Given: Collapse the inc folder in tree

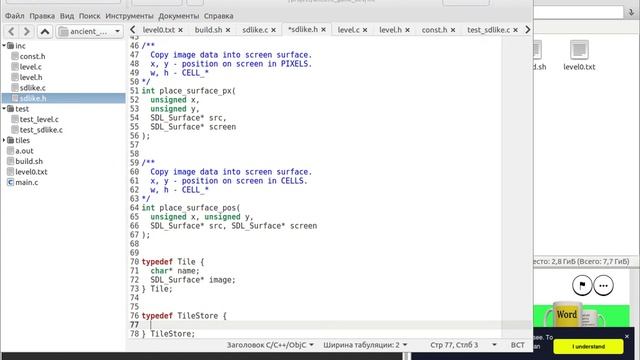Looking at the screenshot, I should [4, 46].
